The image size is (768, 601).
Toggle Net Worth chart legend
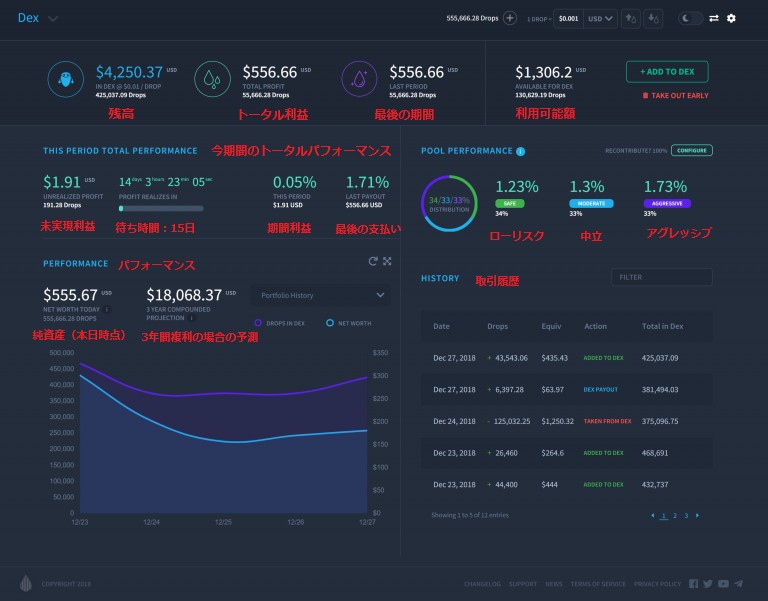point(349,323)
